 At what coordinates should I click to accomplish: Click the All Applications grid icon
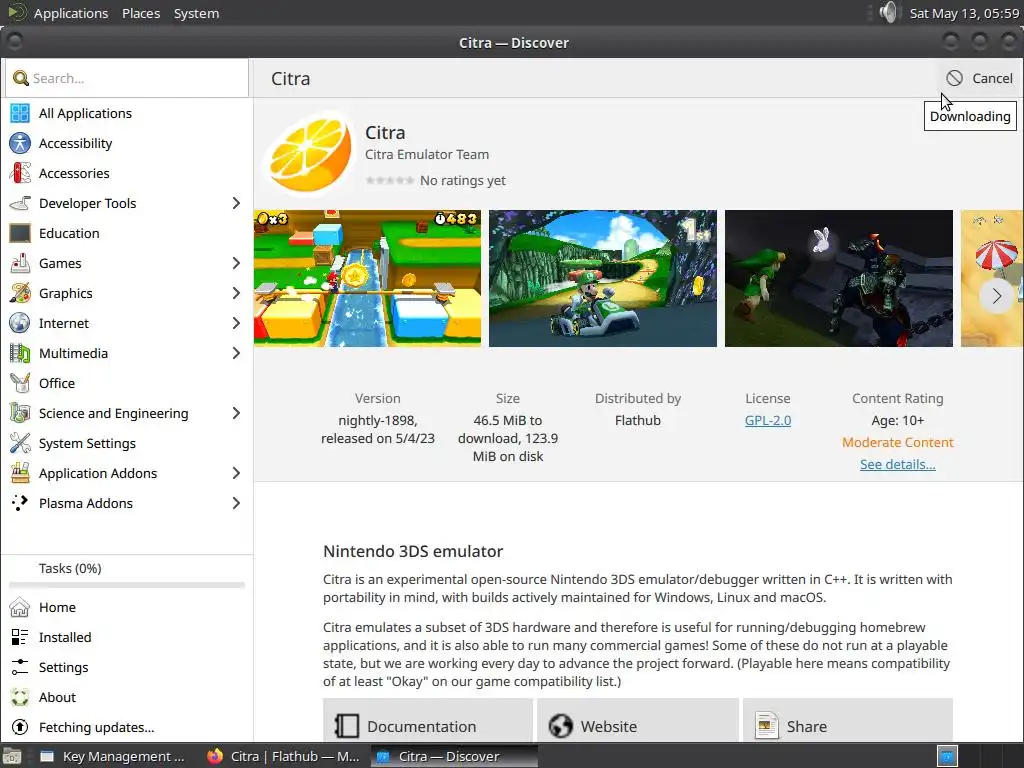click(x=20, y=113)
